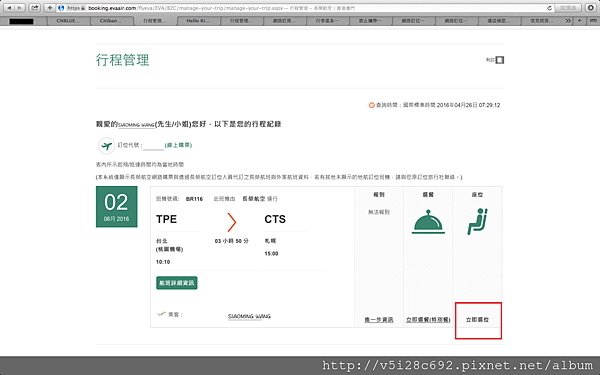Screen dimensions: 600x375
Task: Switch to the 行李基本 tab
Action: tap(327, 21)
